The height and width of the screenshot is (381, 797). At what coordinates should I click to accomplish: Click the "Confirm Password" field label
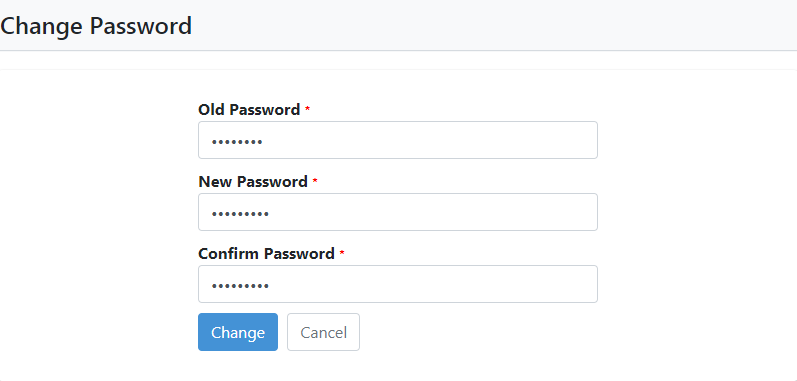266,253
